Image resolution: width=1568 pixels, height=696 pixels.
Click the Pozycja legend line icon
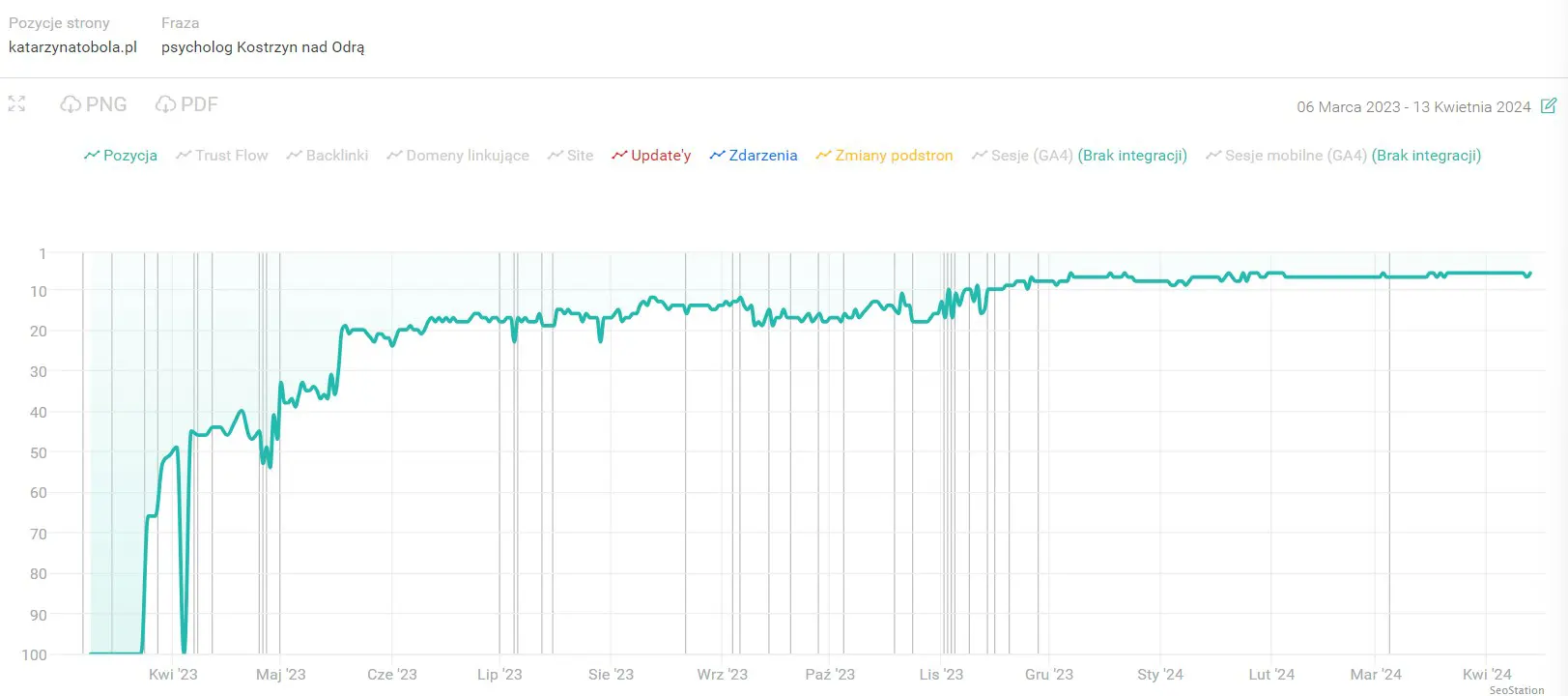[x=92, y=155]
